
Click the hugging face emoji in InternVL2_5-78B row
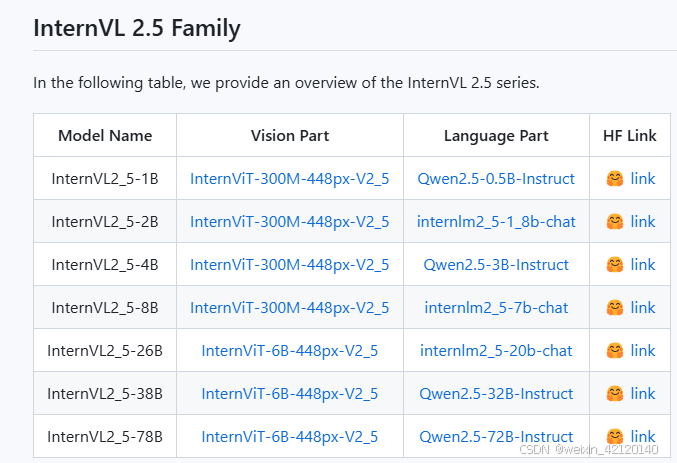615,437
